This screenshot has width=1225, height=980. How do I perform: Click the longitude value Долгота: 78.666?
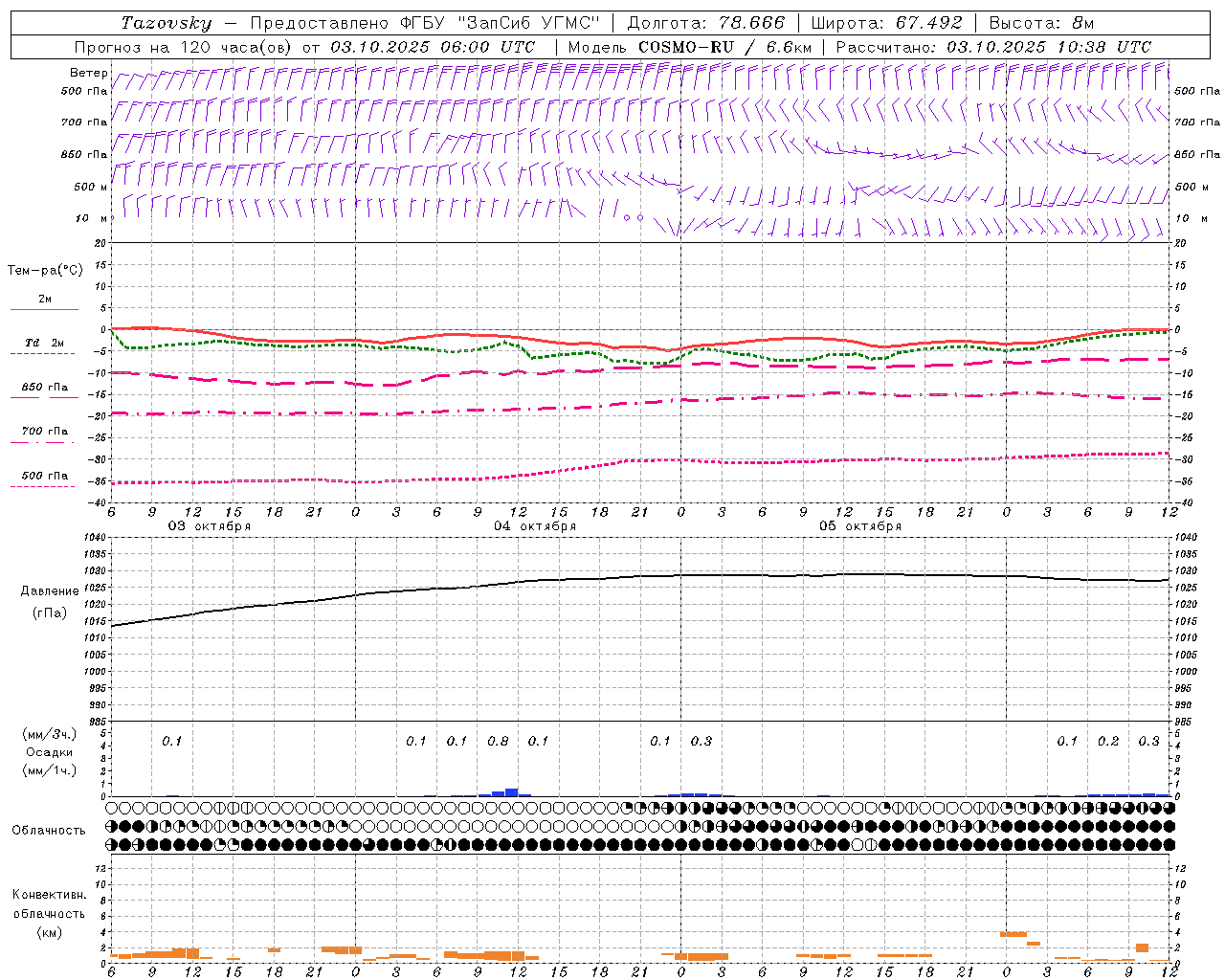[x=705, y=23]
